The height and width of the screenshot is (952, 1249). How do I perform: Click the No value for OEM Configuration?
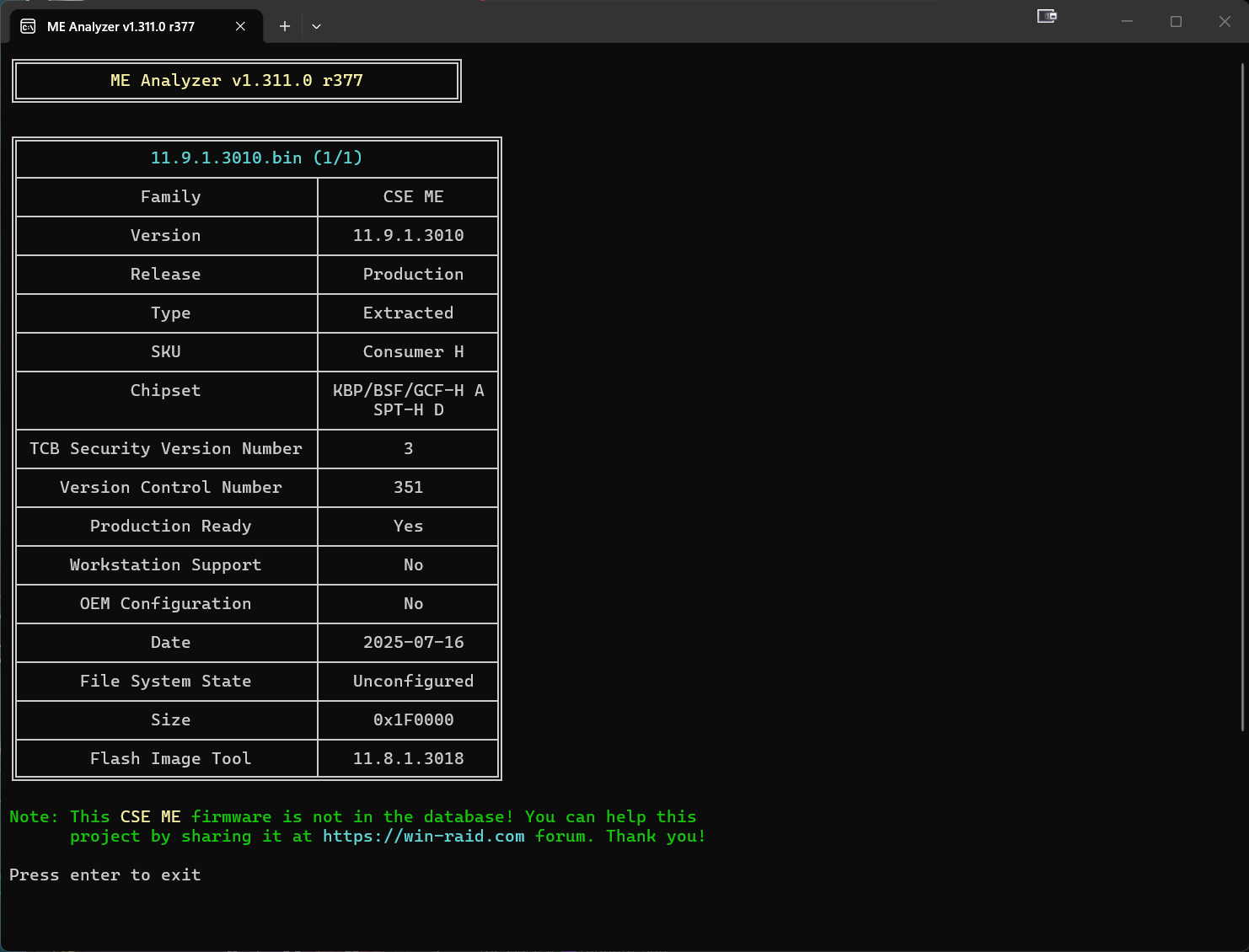[x=413, y=604]
